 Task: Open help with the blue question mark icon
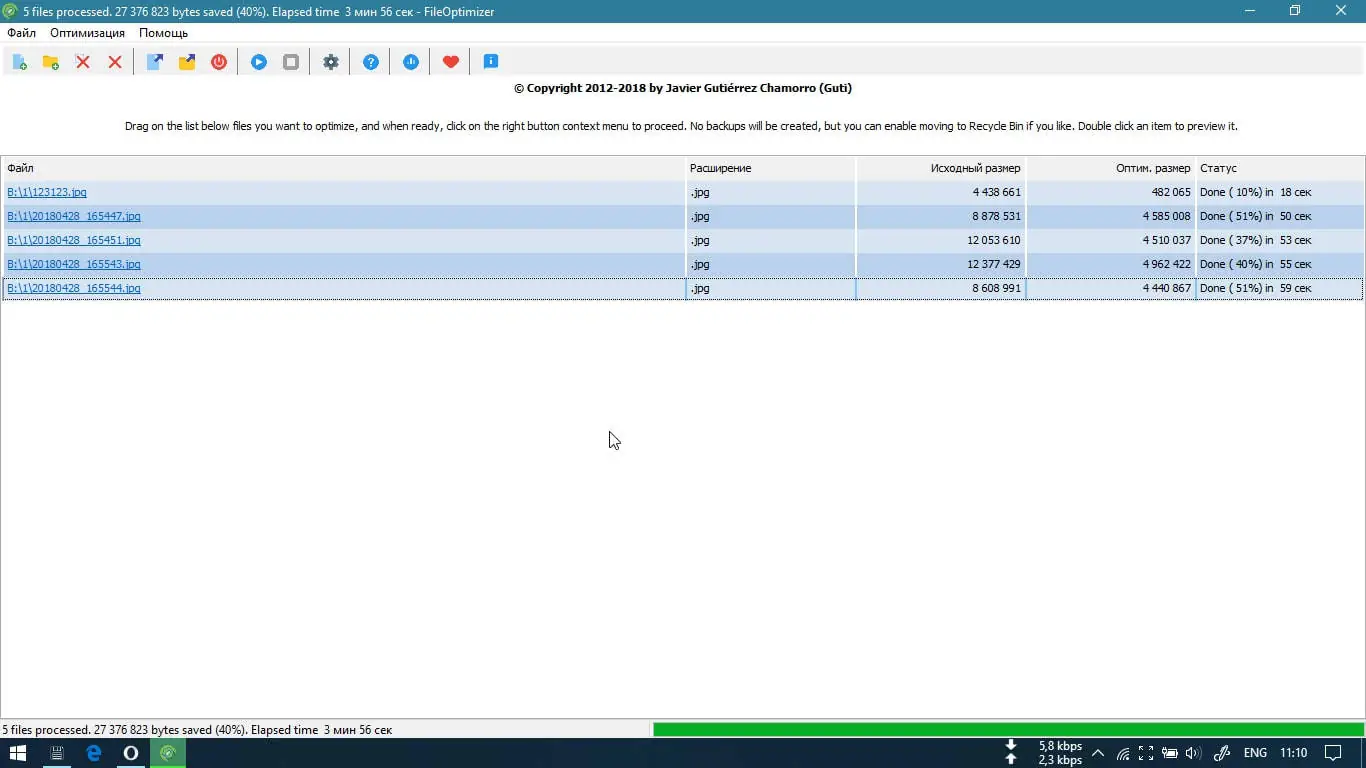pyautogui.click(x=371, y=62)
